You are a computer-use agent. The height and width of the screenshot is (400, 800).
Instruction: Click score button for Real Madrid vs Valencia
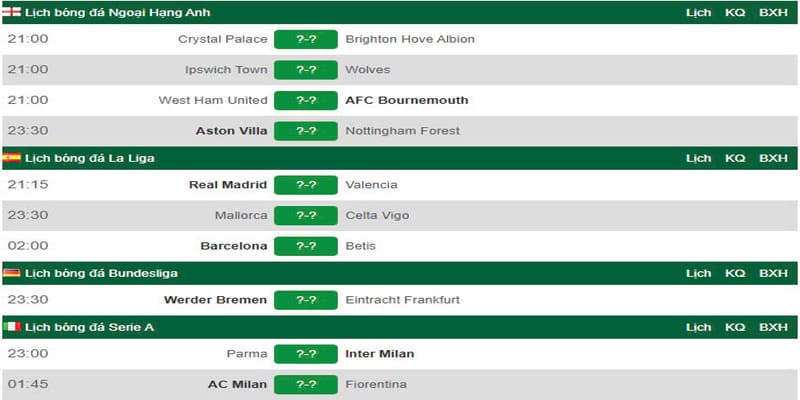(x=306, y=185)
